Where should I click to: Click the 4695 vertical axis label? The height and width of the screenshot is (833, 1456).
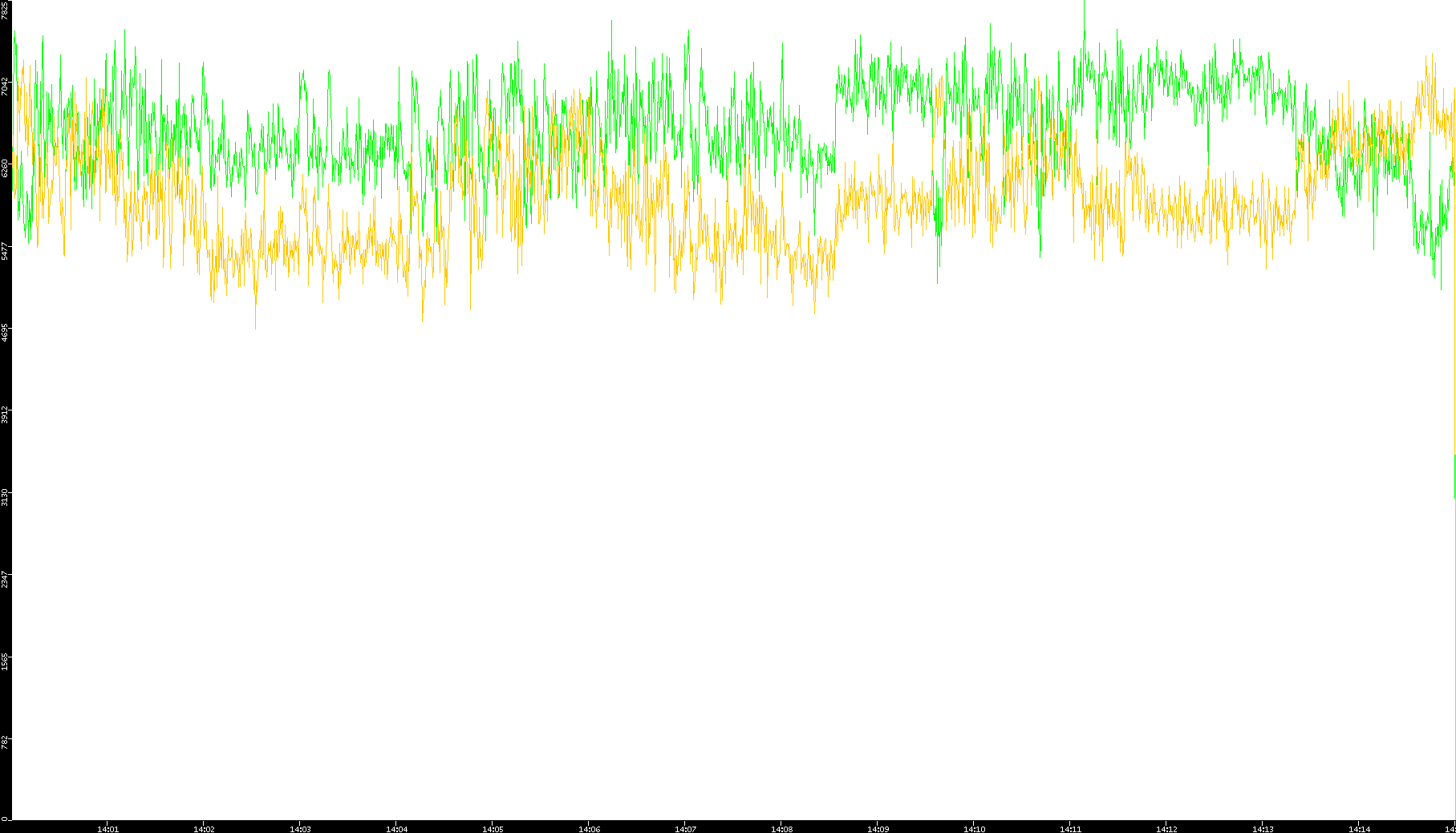(6, 333)
